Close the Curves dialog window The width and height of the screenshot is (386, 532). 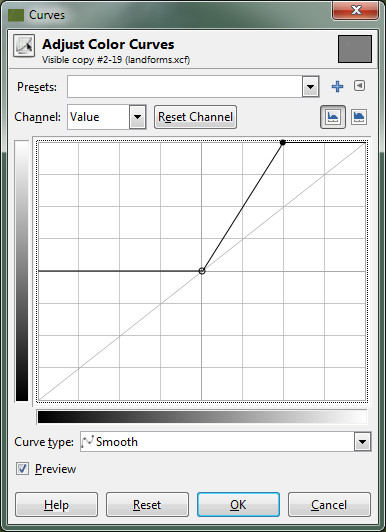pyautogui.click(x=355, y=10)
